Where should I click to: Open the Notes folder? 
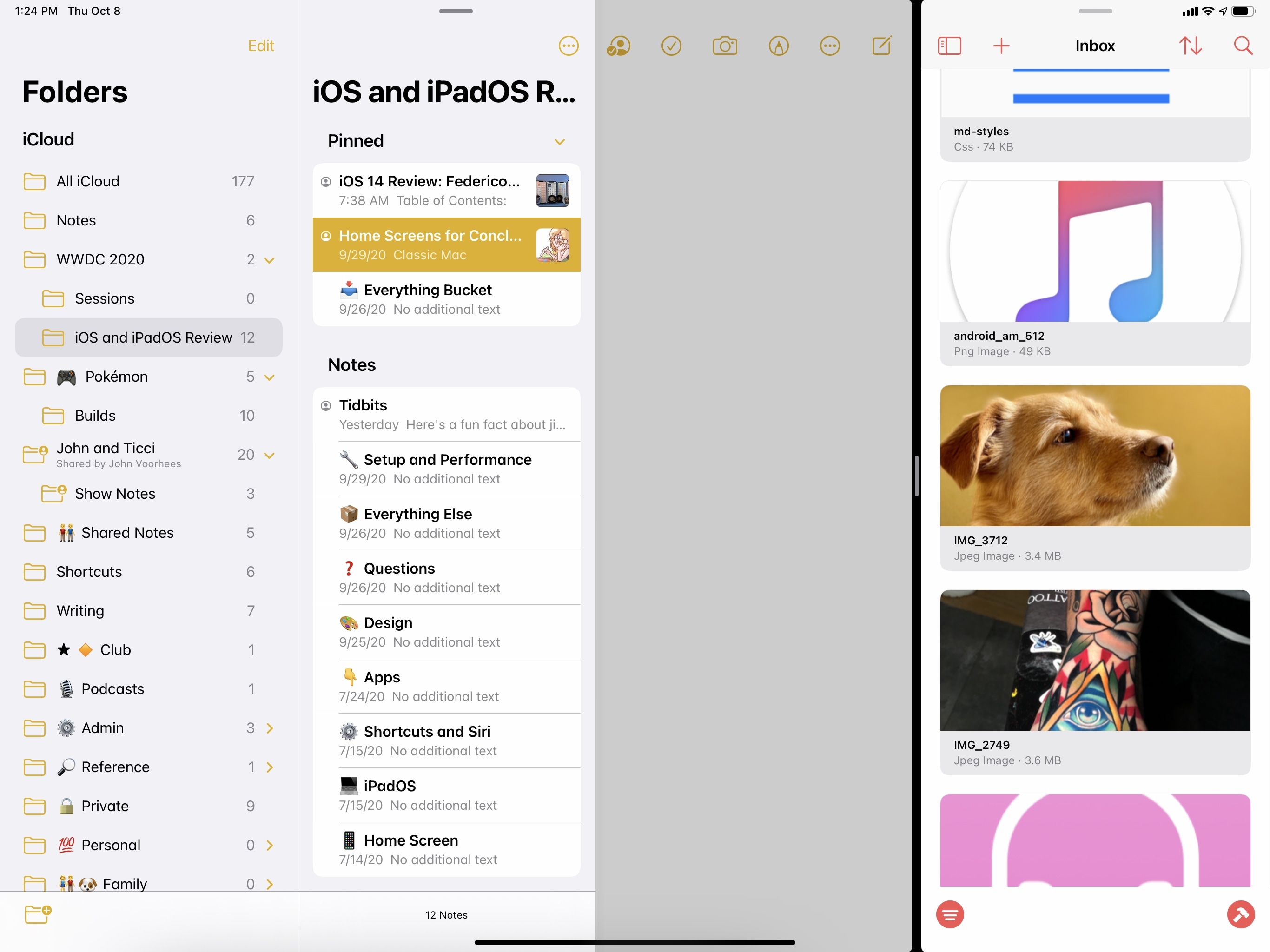(149, 220)
